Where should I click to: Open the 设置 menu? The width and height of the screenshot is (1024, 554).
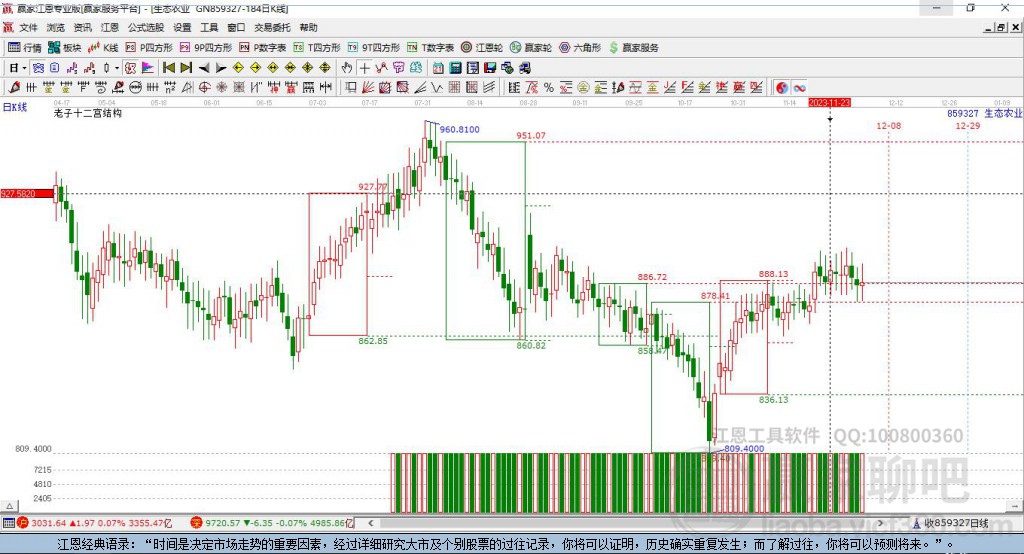coord(182,27)
